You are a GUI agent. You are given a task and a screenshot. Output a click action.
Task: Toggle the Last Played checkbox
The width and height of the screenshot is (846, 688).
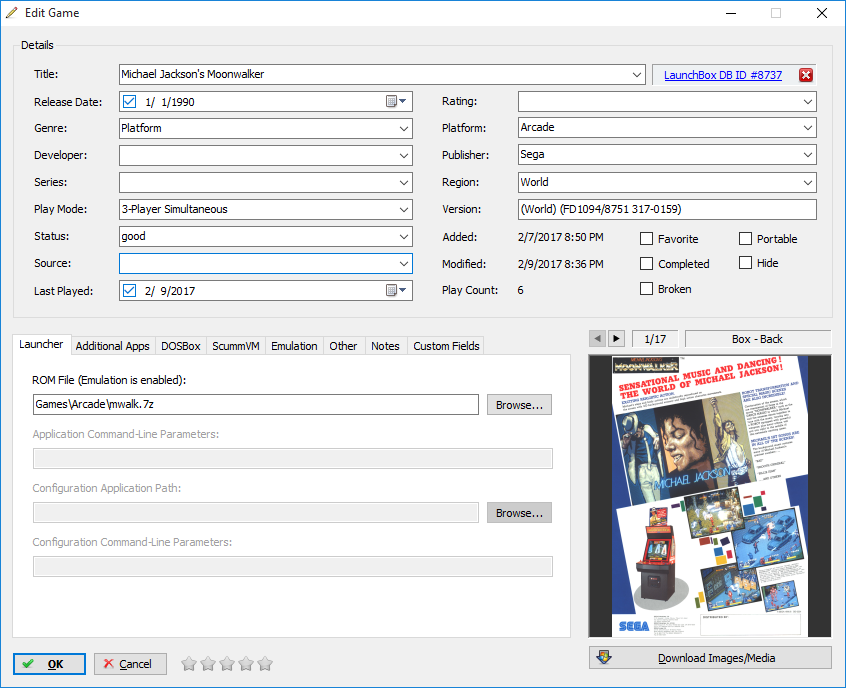[x=129, y=290]
